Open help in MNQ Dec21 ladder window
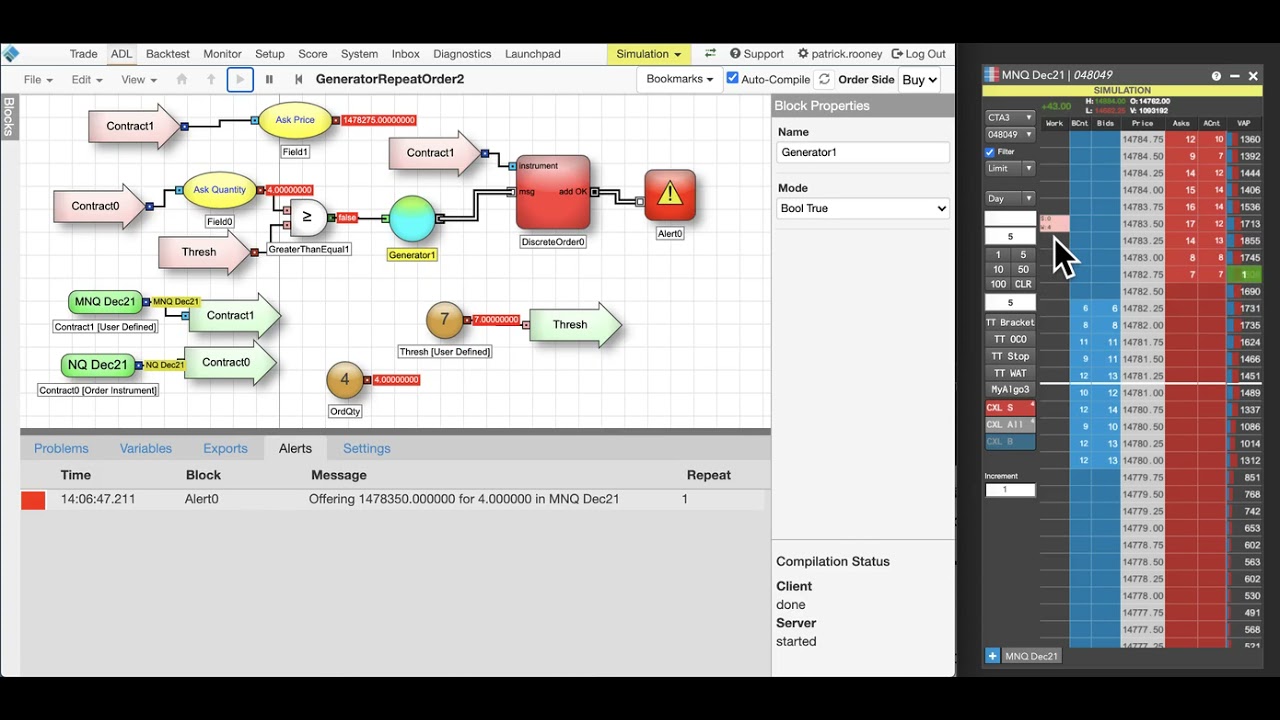 click(x=1216, y=76)
